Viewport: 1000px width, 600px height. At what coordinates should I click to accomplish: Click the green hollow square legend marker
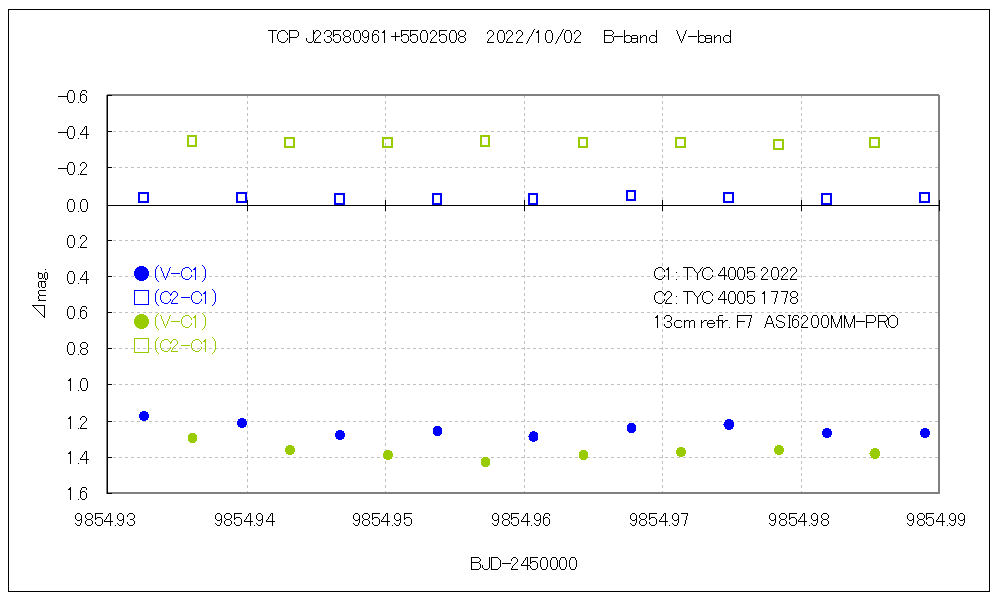141,345
